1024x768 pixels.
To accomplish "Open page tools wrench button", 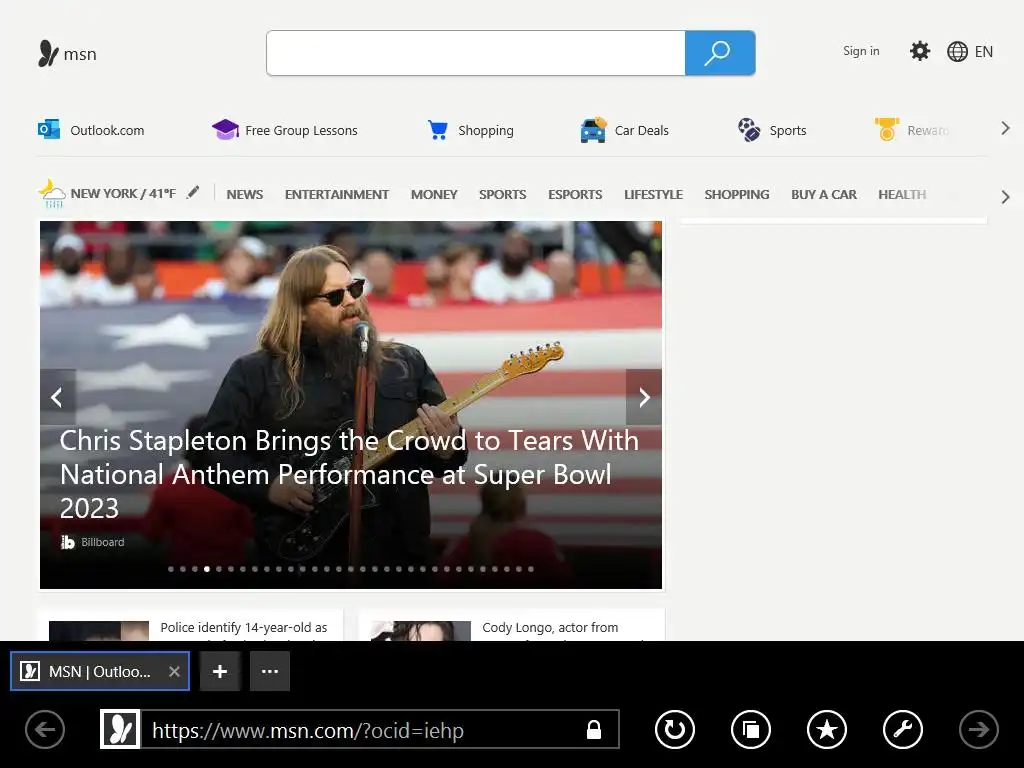I will pyautogui.click(x=903, y=729).
